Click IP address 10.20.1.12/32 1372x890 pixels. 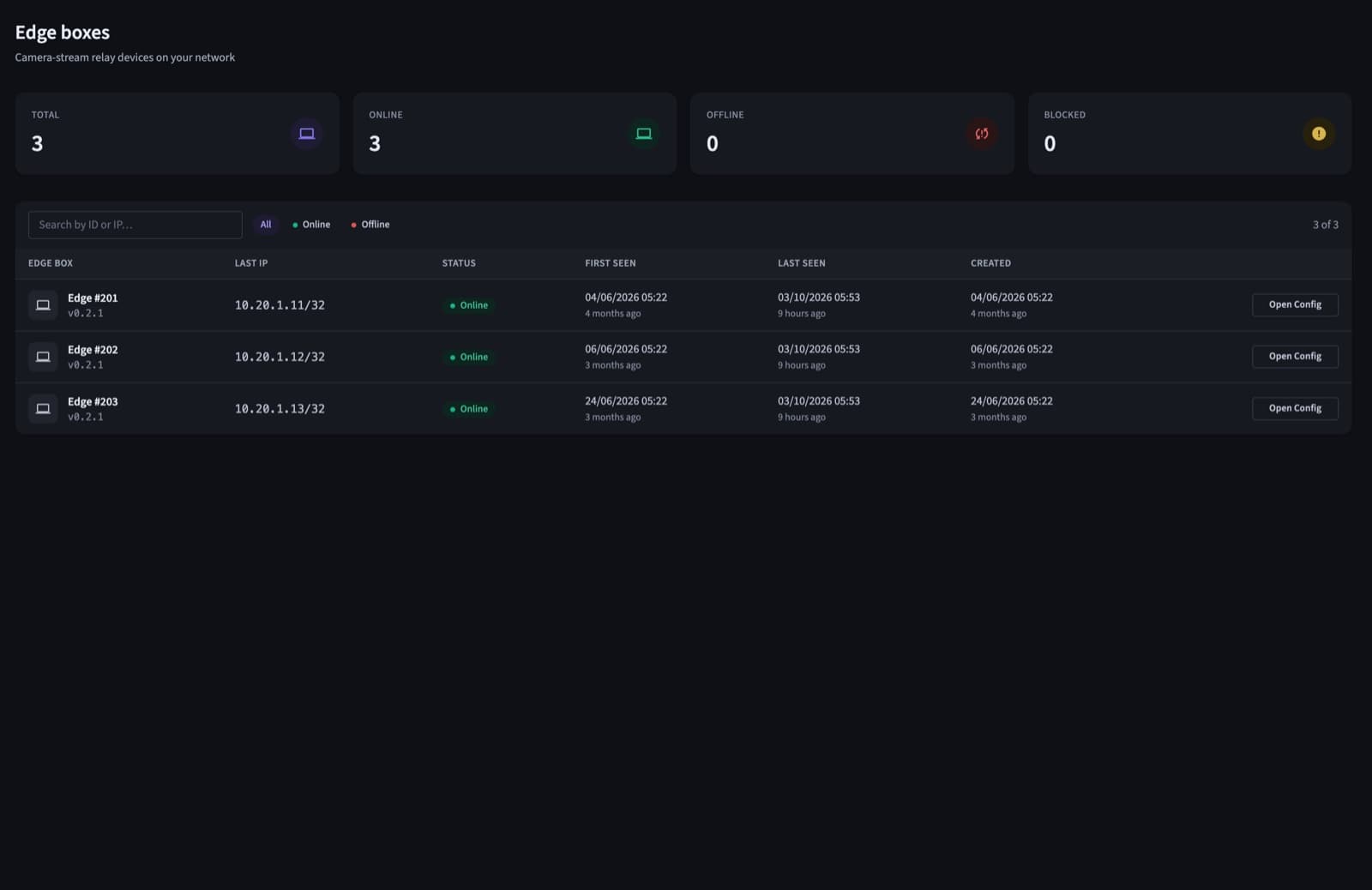click(280, 357)
